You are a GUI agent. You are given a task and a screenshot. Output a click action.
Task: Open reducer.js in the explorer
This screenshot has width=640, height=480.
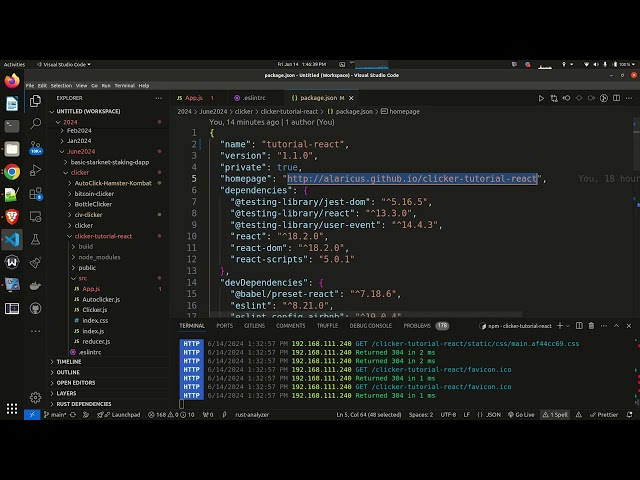[x=96, y=342]
